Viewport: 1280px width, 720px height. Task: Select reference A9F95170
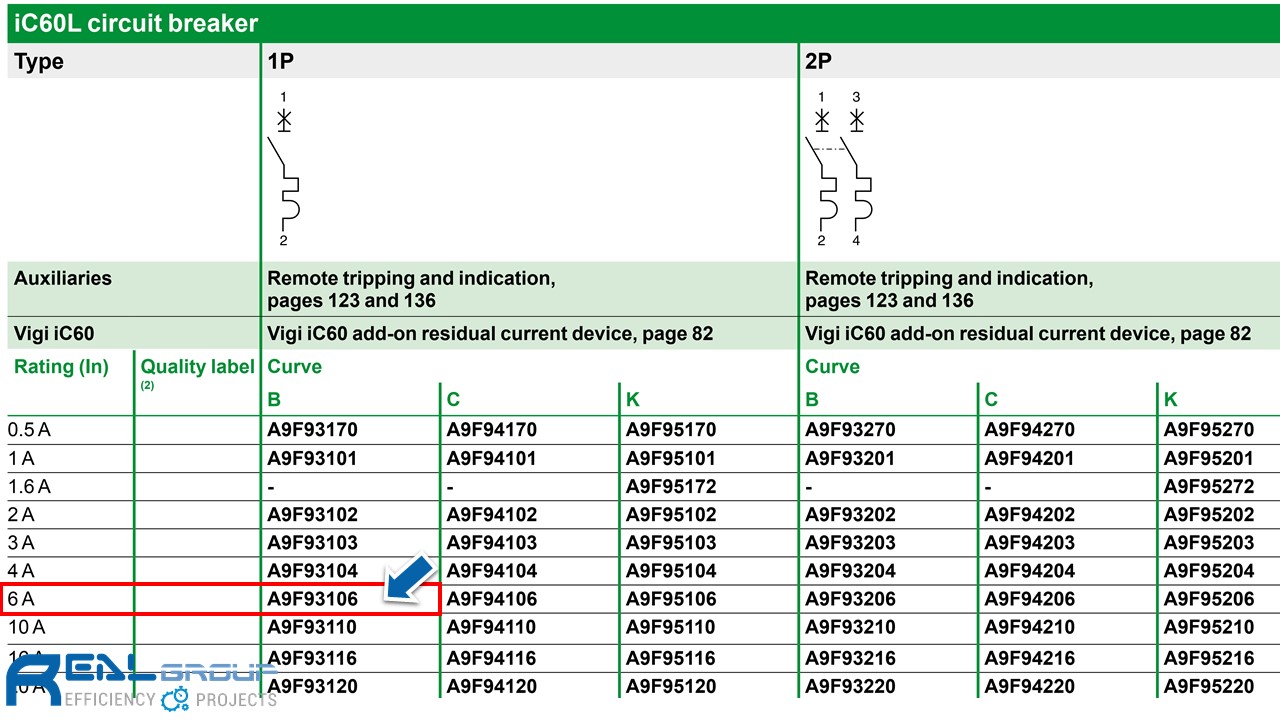coord(671,430)
